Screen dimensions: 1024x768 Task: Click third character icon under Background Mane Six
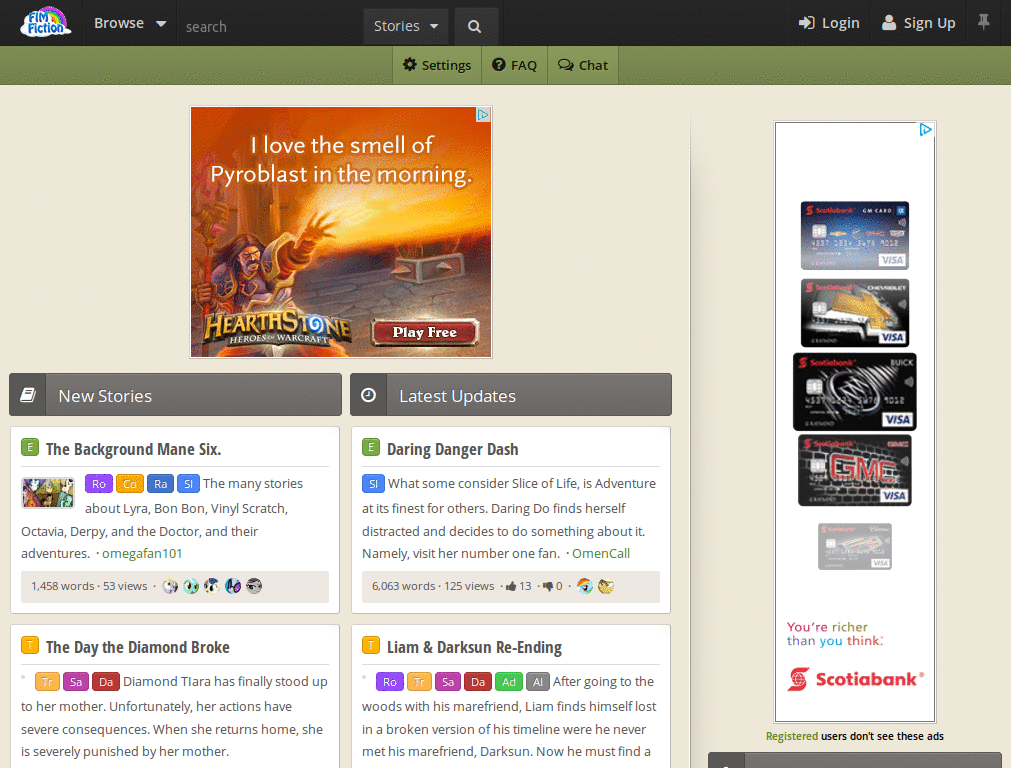pyautogui.click(x=212, y=586)
